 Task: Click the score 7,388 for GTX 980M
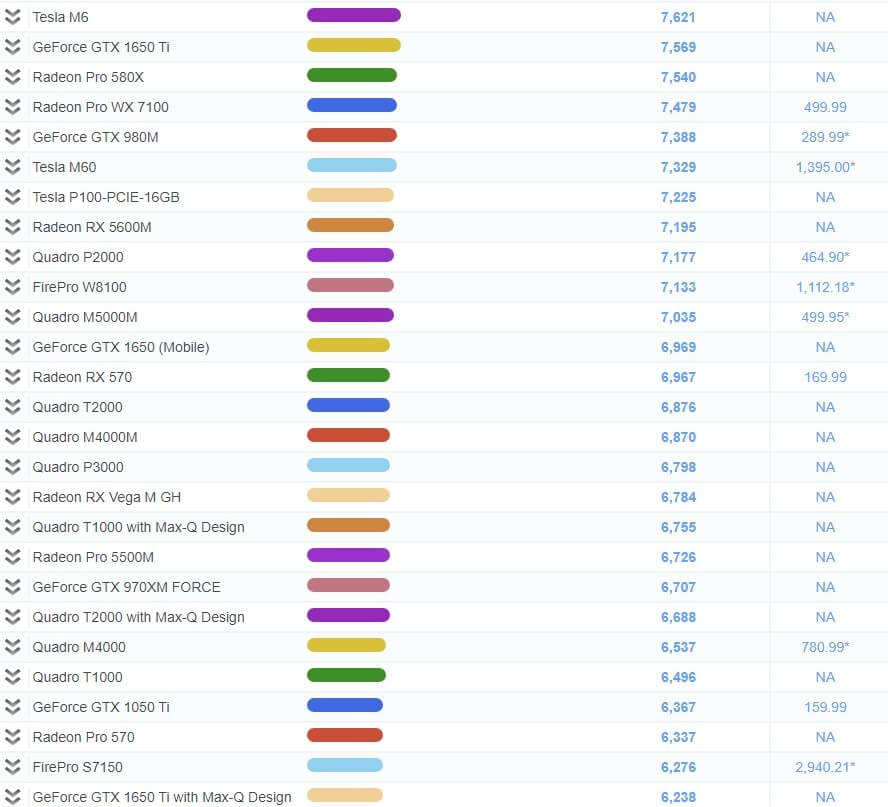point(678,138)
